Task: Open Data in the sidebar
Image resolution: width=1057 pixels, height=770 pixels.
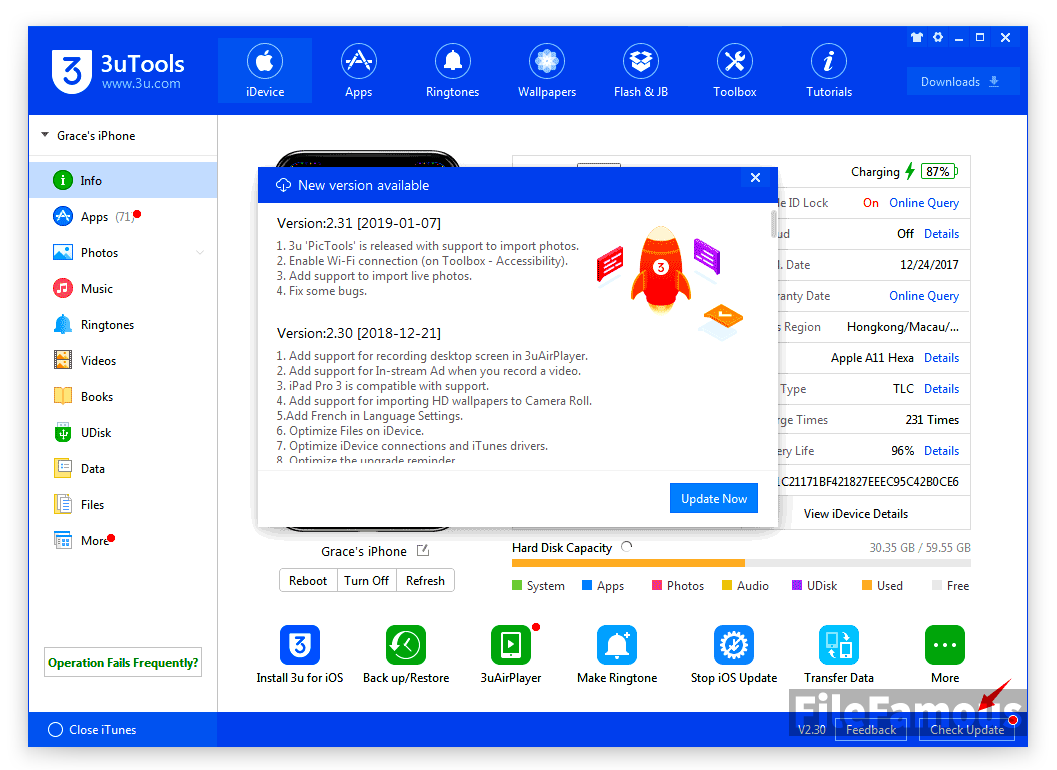Action: point(123,468)
